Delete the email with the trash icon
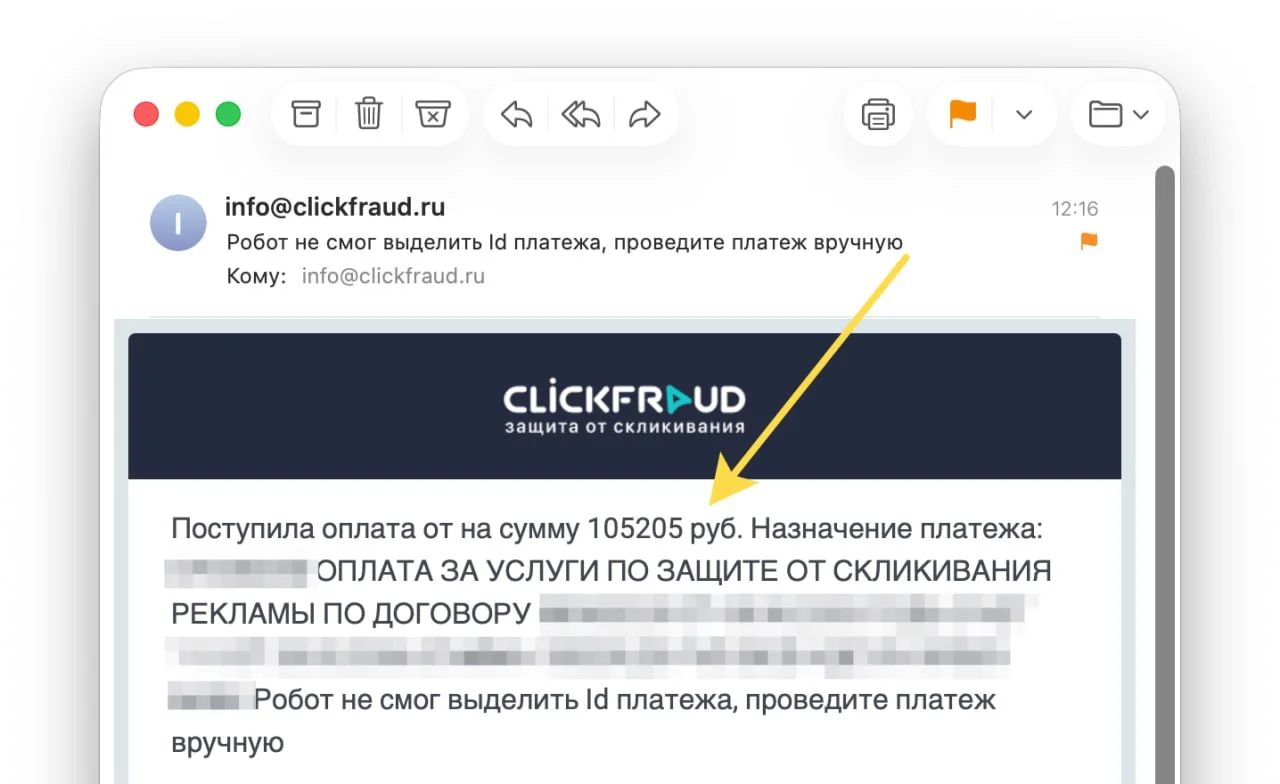 tap(370, 114)
